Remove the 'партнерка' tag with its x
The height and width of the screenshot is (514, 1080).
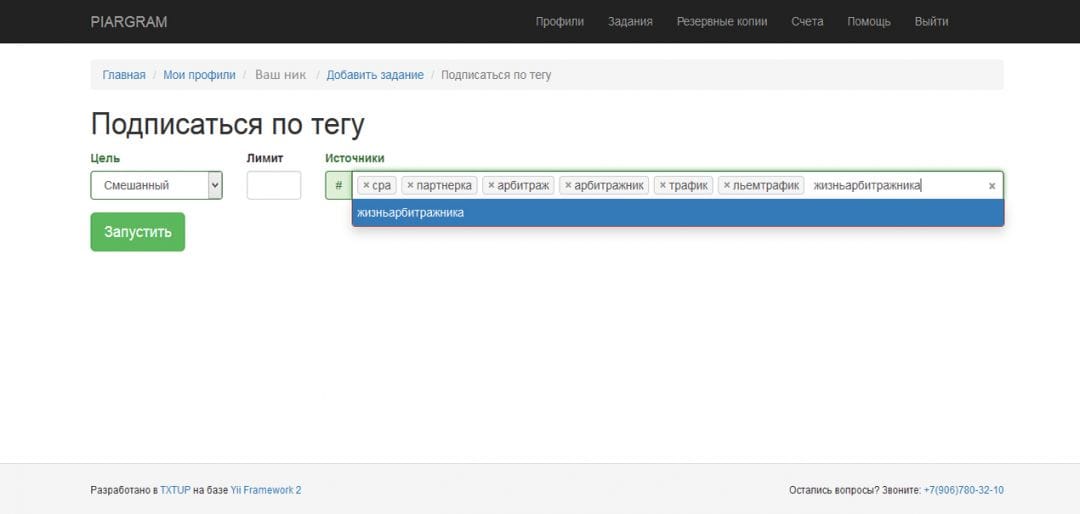click(x=410, y=185)
